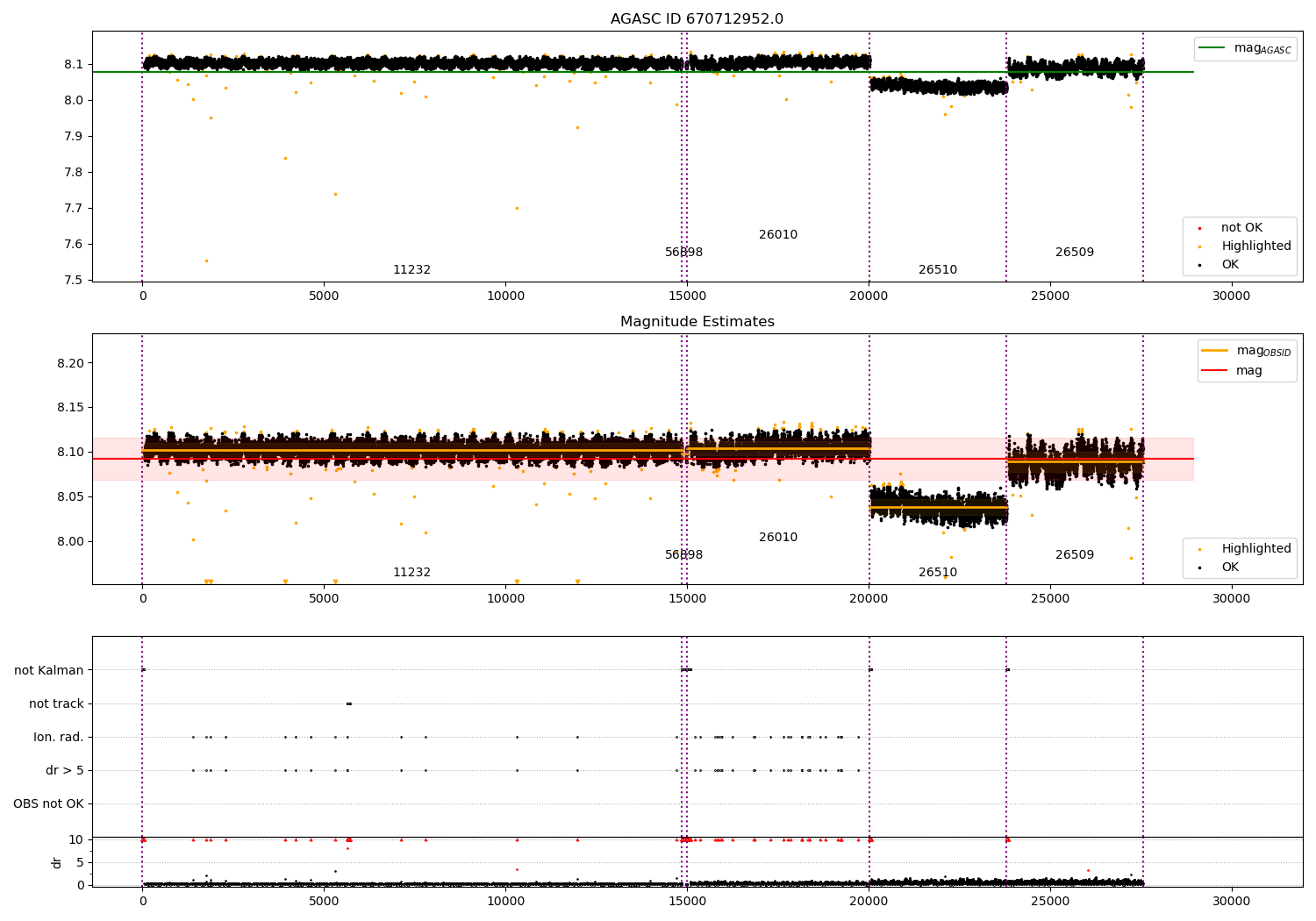Click the 8.20 y-axis tick label
This screenshot has width=1316, height=921.
(x=70, y=363)
